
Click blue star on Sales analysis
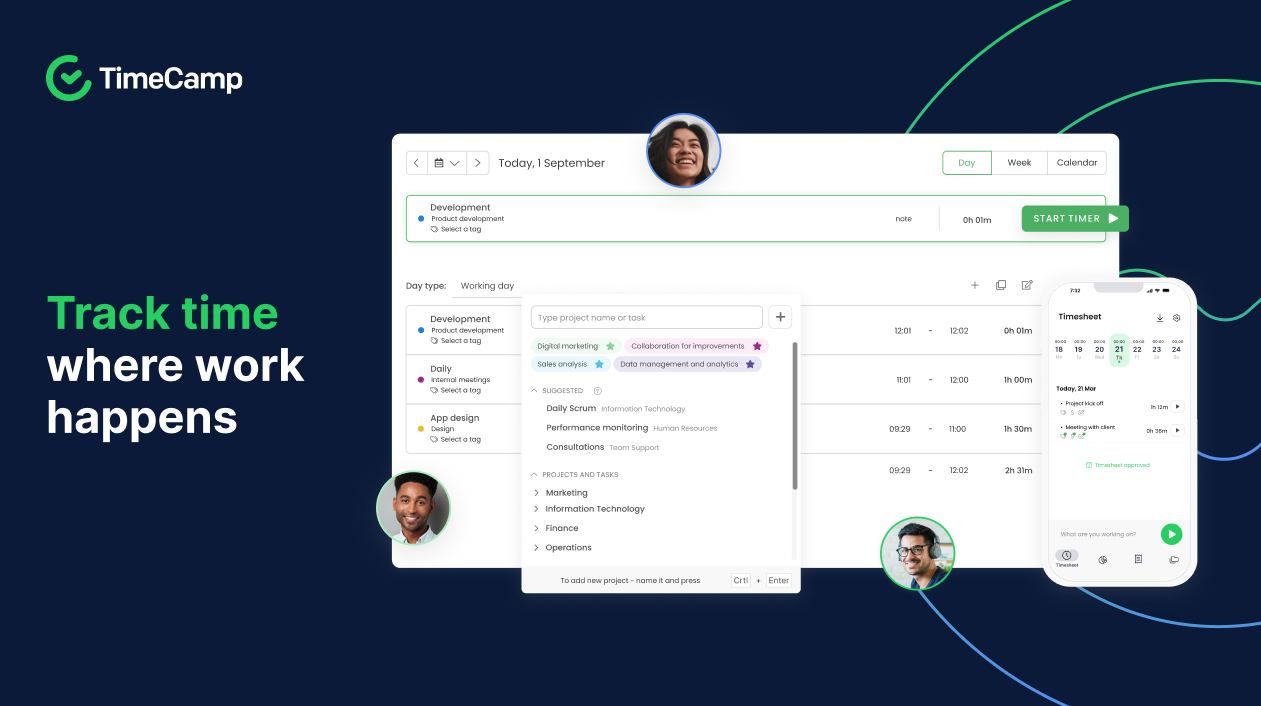(599, 364)
